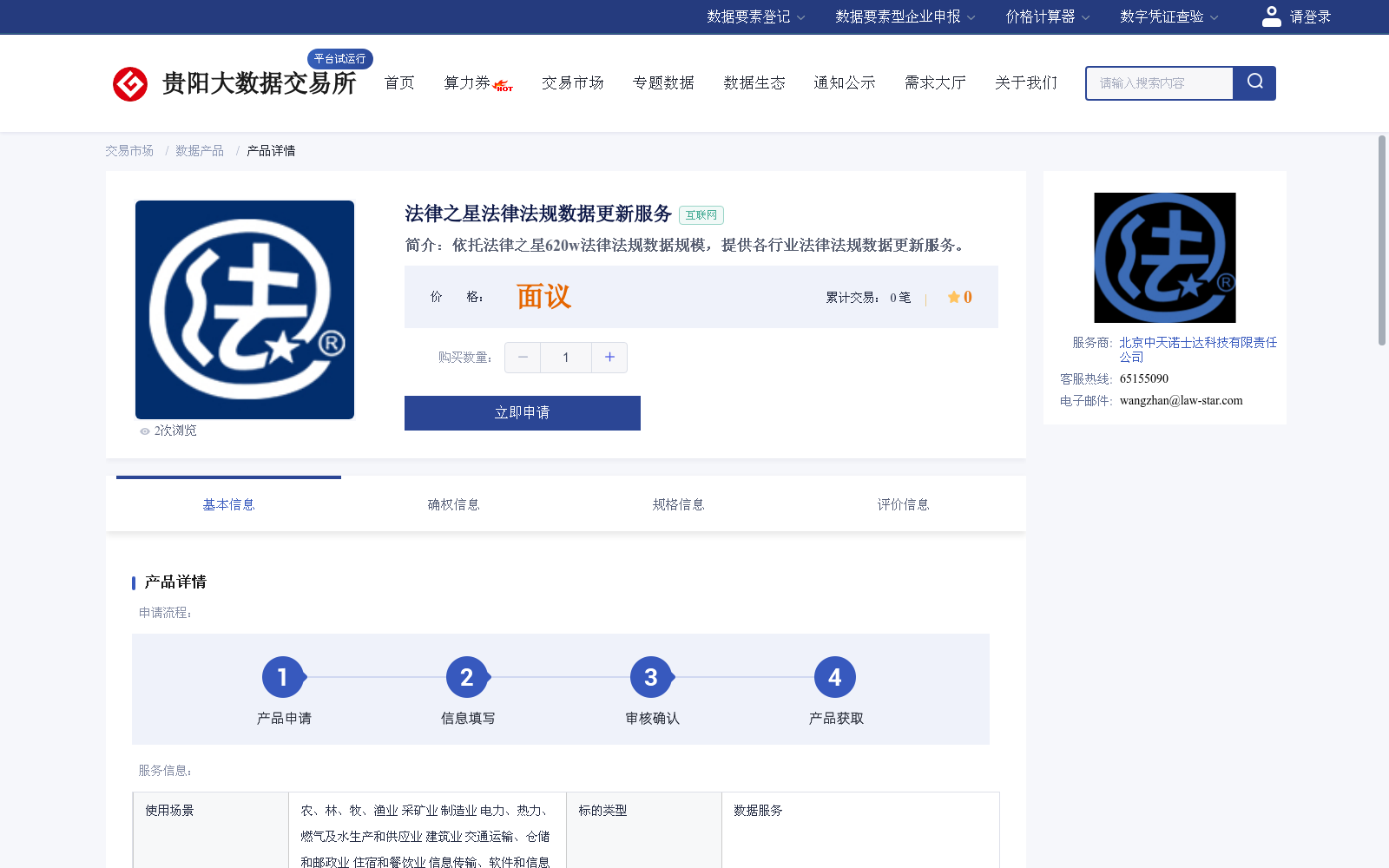This screenshot has width=1389, height=868.
Task: Expand the 数据要素登记 dropdown
Action: pos(755,16)
